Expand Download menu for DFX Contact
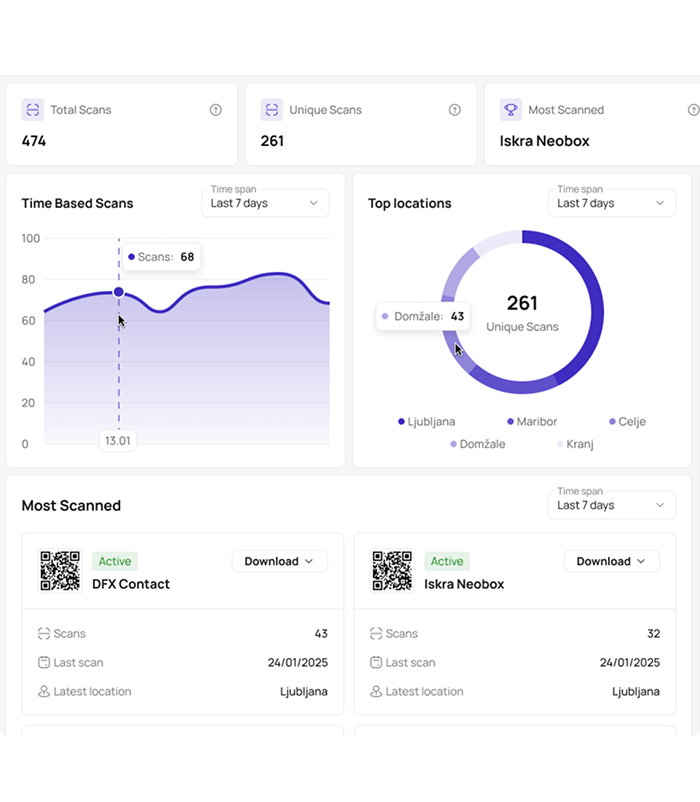 click(x=280, y=561)
